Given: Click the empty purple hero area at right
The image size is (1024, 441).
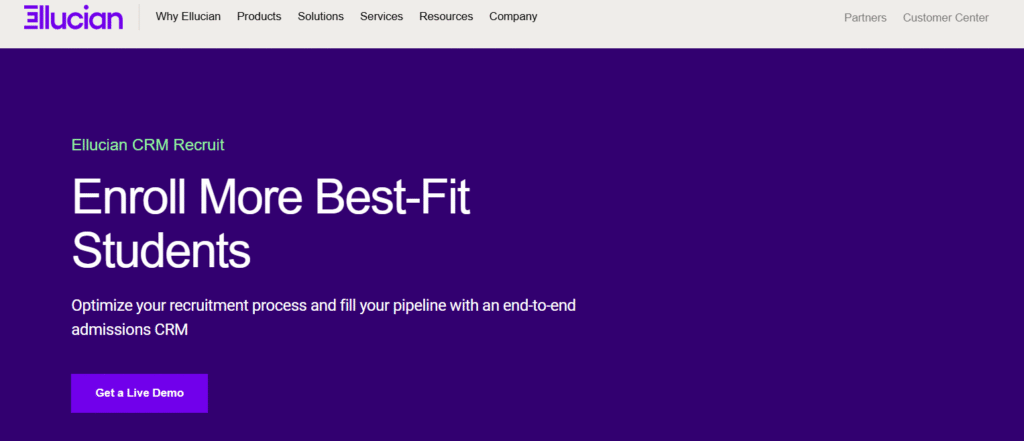Looking at the screenshot, I should tap(820, 250).
